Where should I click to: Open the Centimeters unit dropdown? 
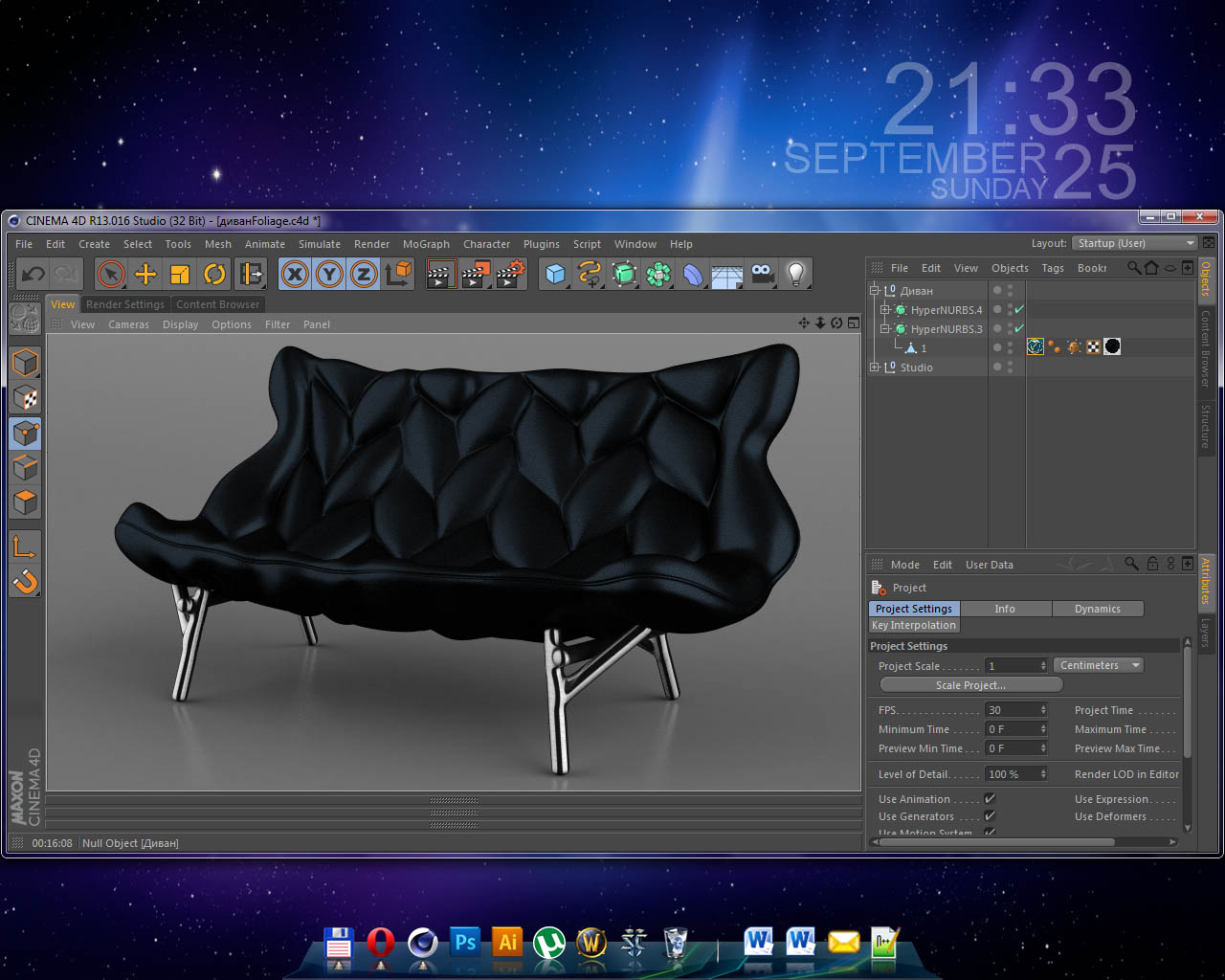pos(1099,665)
